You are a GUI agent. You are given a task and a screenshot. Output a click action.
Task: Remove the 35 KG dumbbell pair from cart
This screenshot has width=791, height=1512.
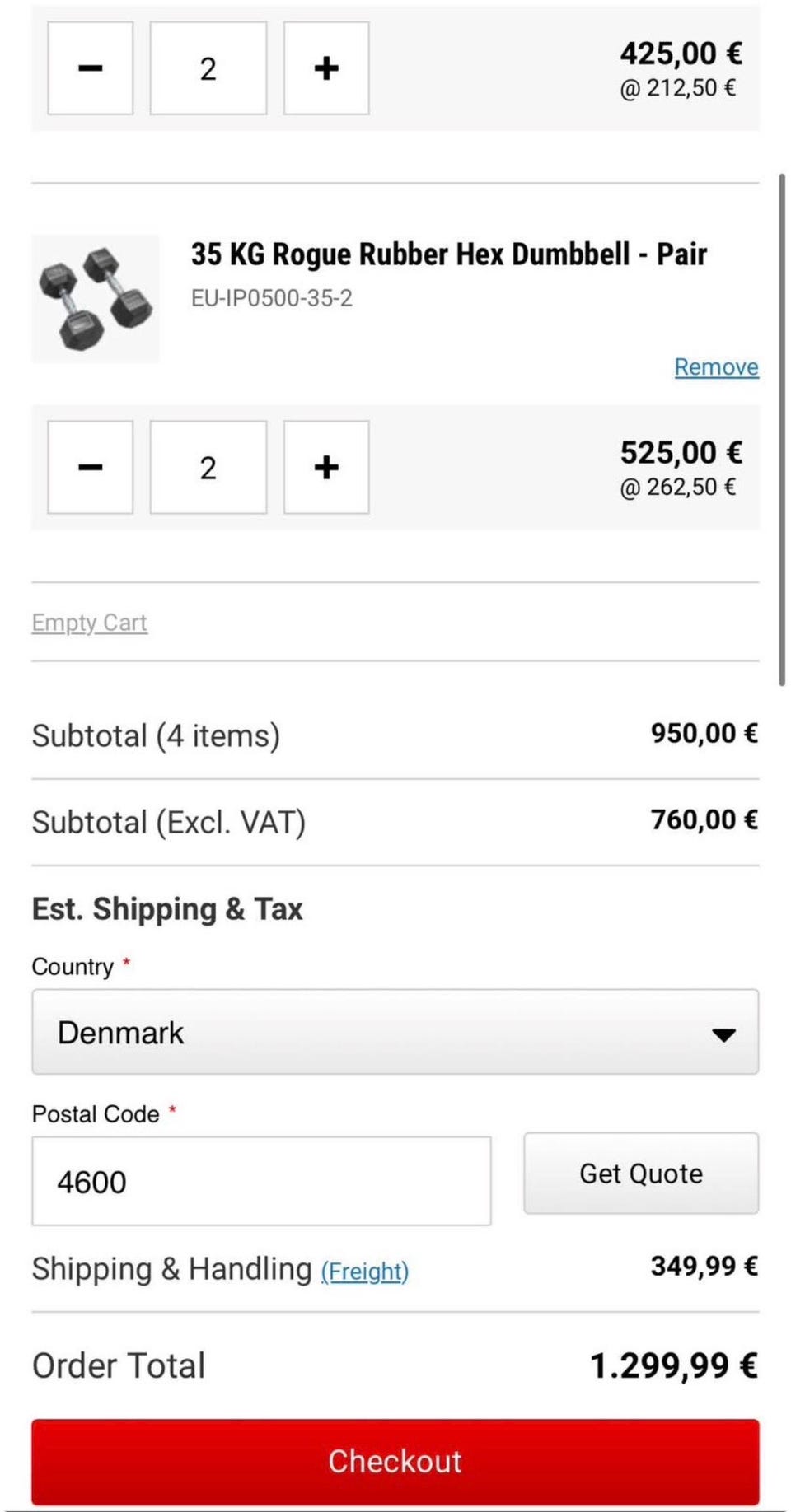coord(716,367)
